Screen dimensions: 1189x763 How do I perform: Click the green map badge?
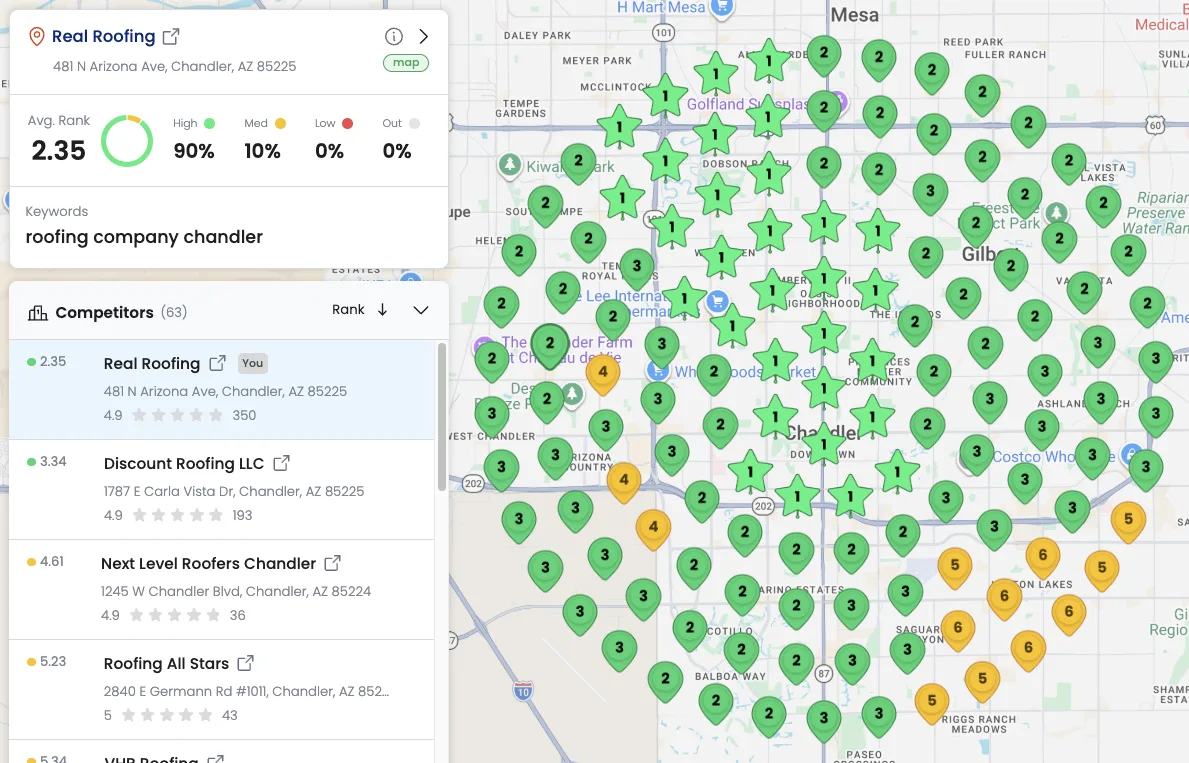coord(406,63)
